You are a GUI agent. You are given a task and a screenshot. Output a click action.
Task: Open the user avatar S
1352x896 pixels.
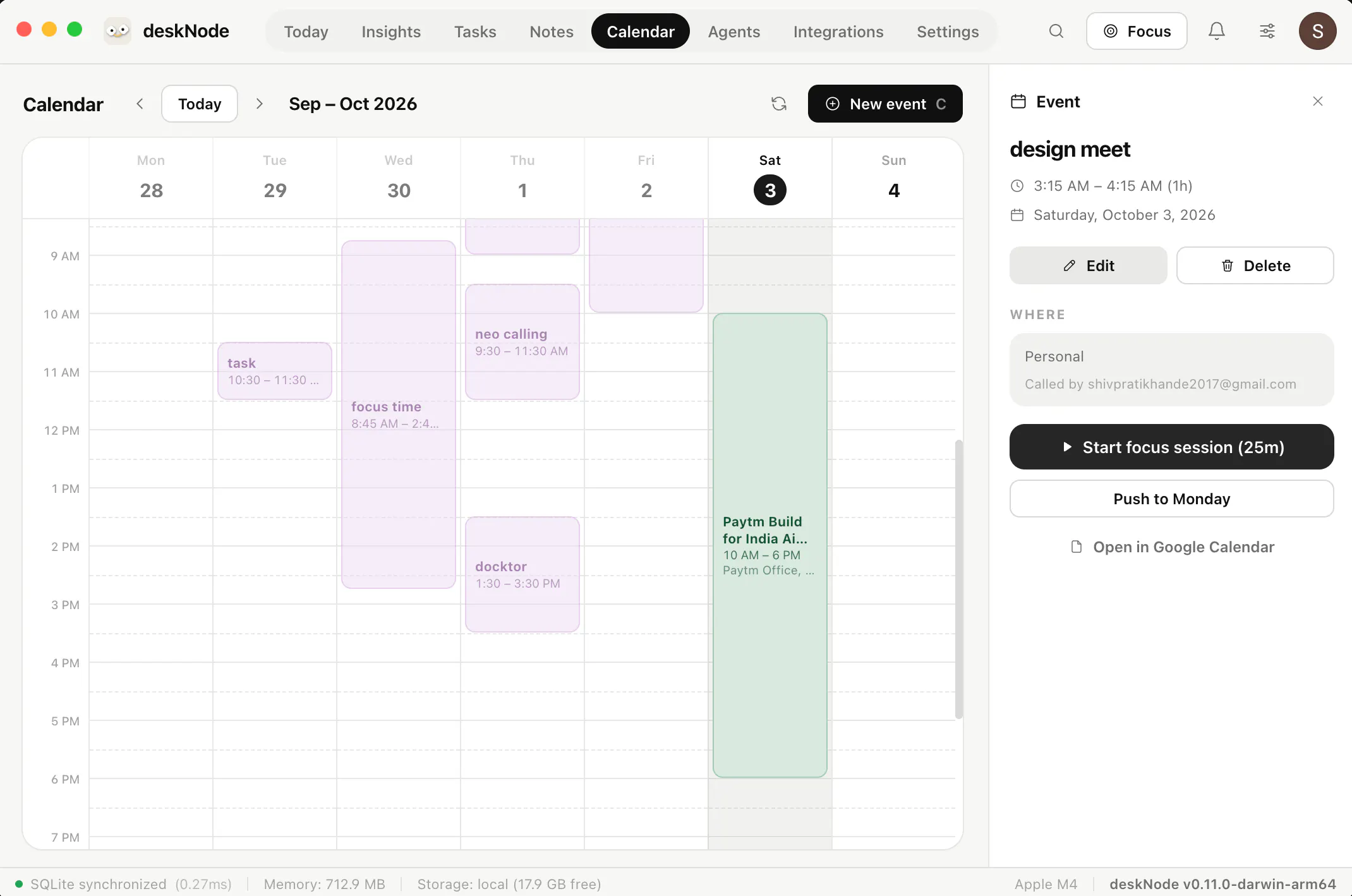coord(1317,31)
